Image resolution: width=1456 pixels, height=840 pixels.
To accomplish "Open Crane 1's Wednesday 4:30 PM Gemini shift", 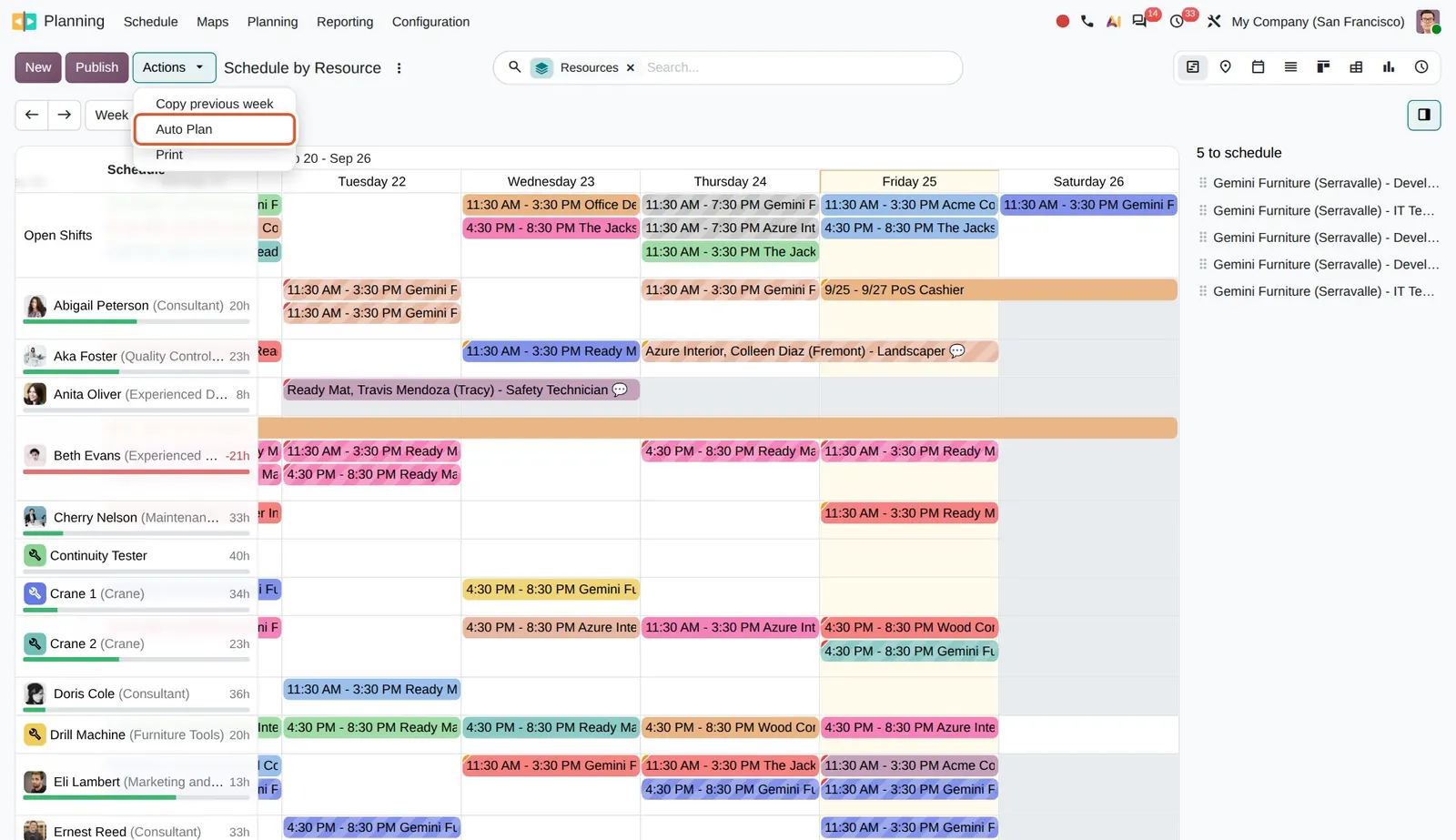I will (551, 590).
